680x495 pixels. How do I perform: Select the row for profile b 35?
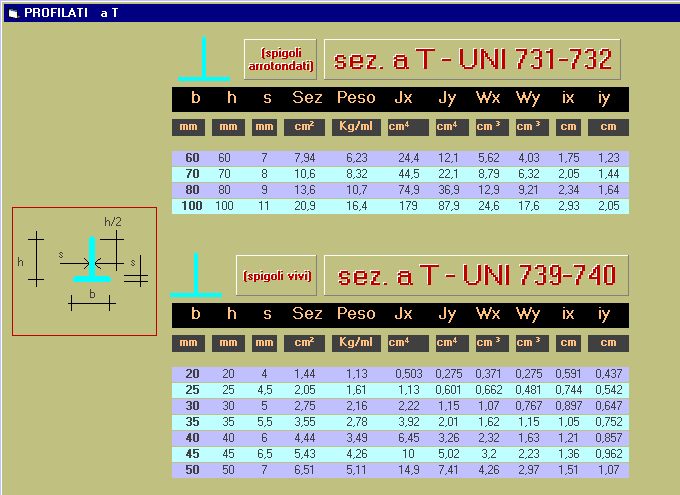coord(400,422)
